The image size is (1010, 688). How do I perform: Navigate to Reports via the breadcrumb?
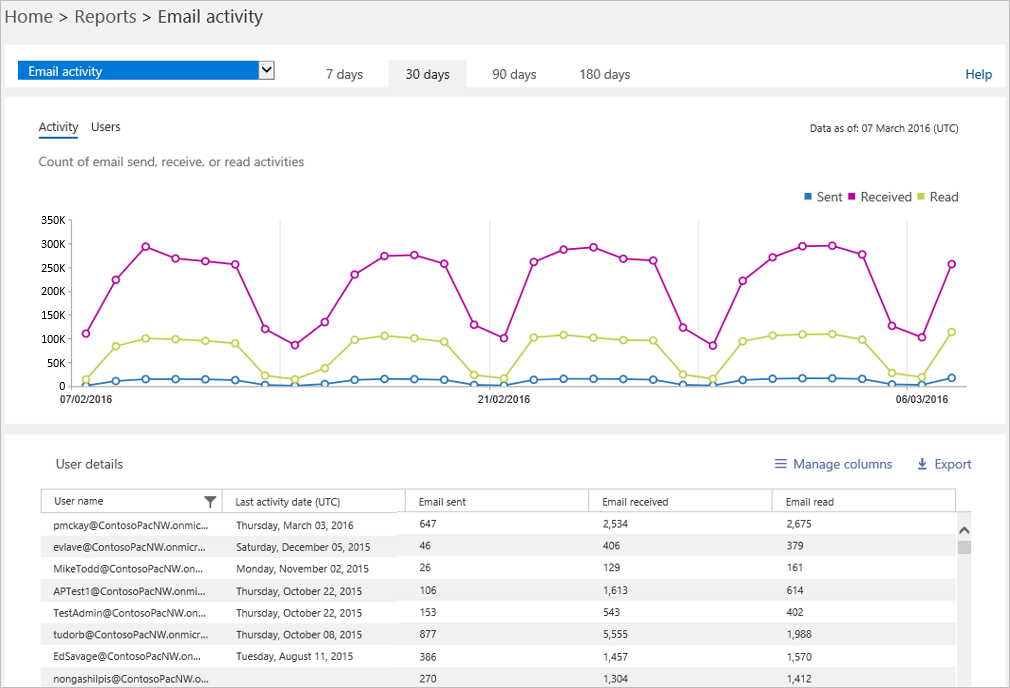coord(106,16)
